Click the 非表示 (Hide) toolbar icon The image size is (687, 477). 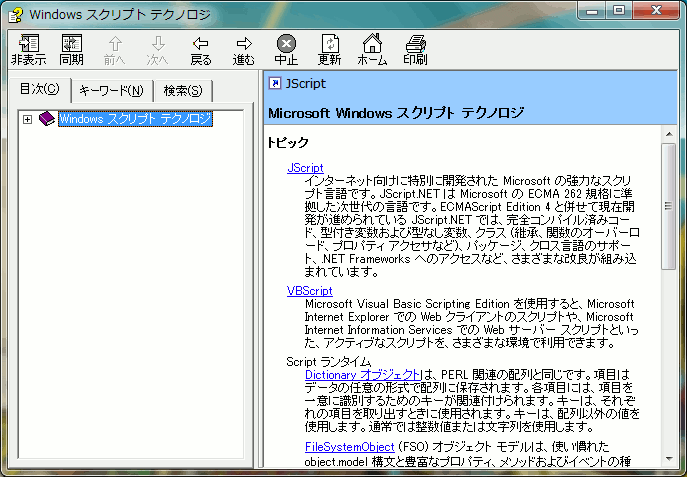(x=28, y=48)
